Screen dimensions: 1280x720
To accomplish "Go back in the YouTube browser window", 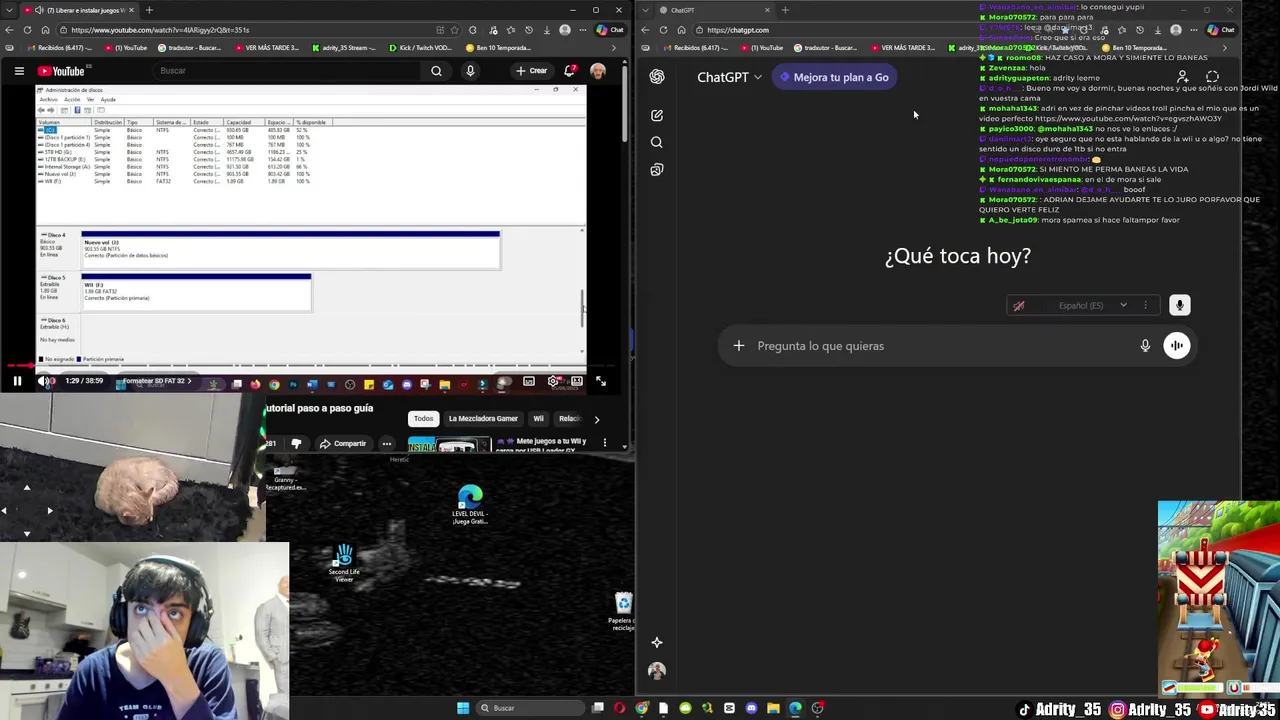I will [x=9, y=30].
